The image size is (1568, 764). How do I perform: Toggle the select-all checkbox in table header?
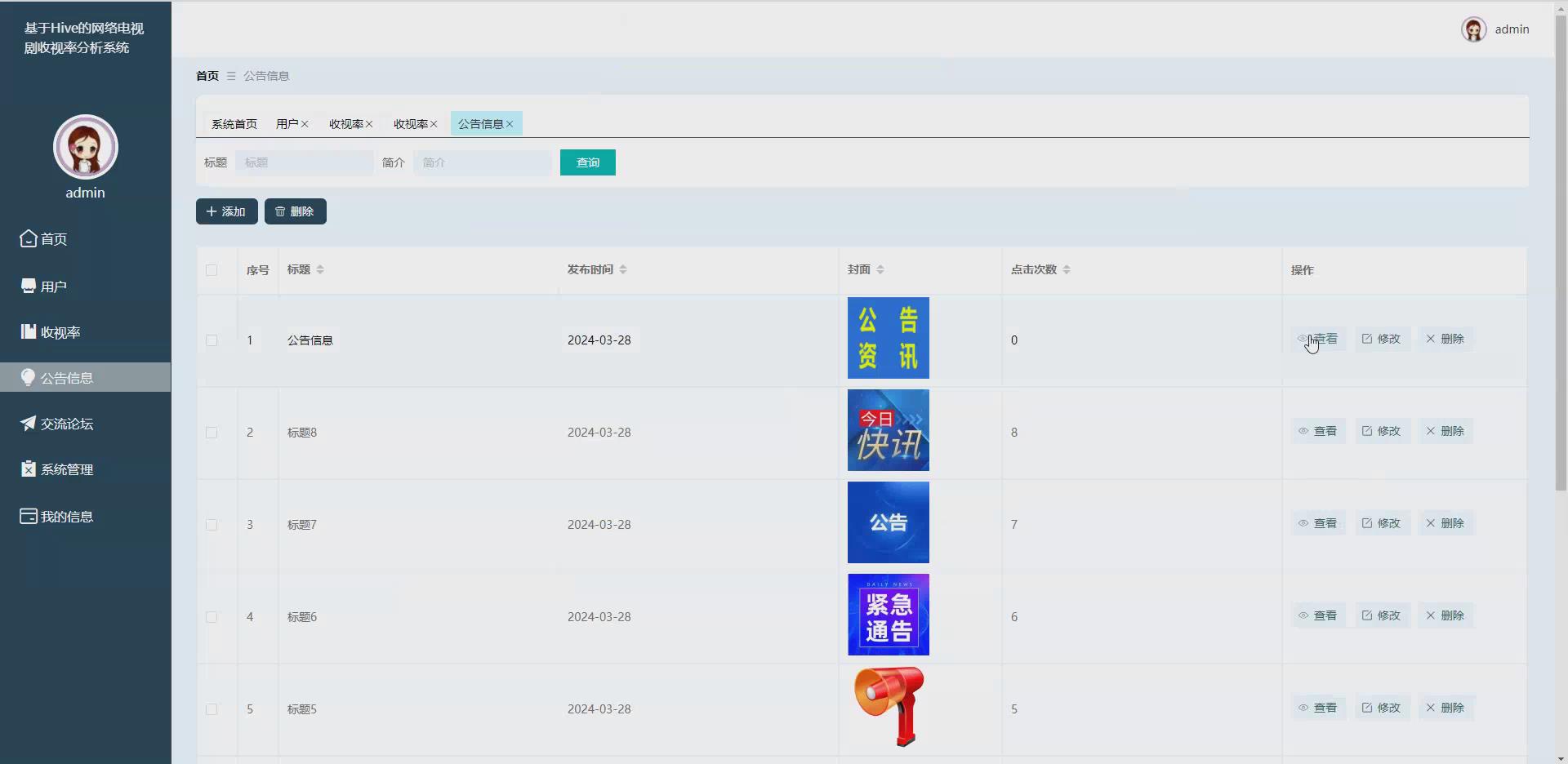(x=212, y=270)
